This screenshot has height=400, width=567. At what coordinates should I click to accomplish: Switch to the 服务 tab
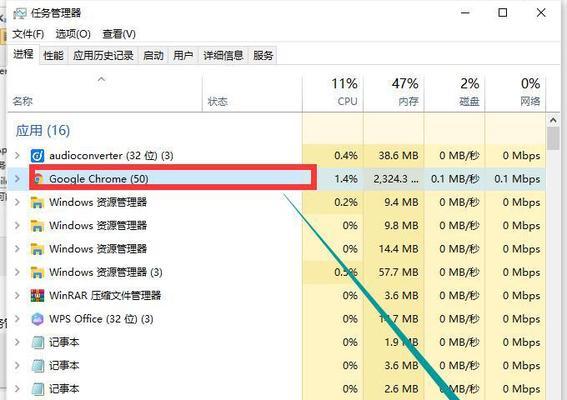coord(263,55)
